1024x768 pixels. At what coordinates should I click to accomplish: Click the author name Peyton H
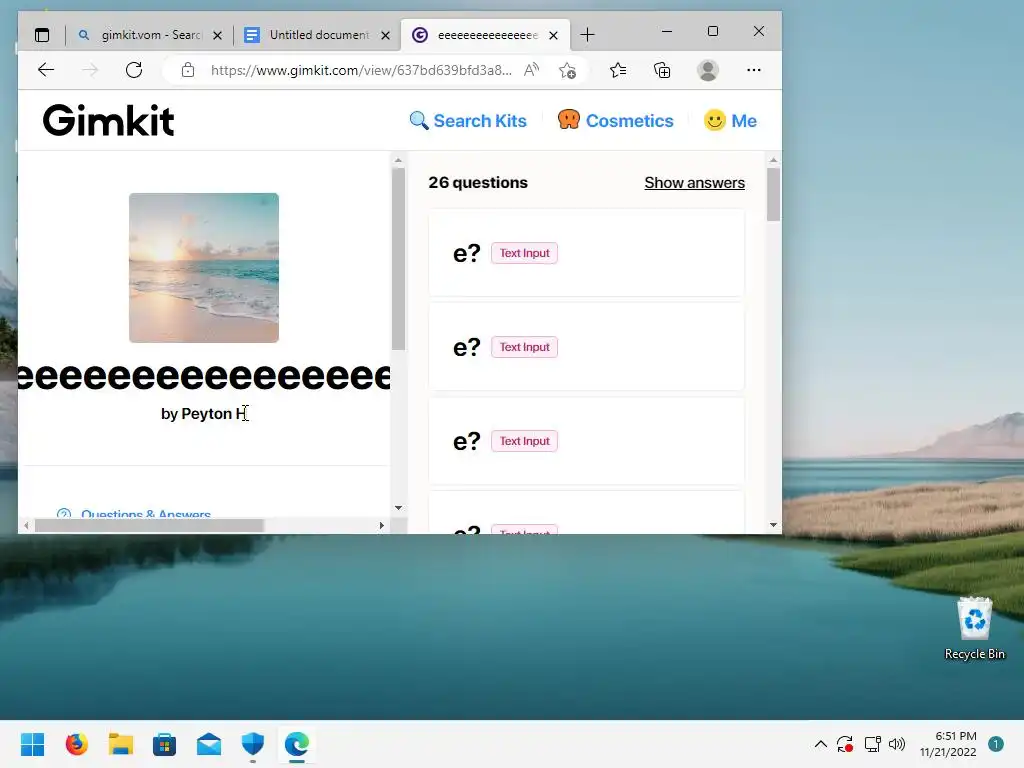pos(215,413)
